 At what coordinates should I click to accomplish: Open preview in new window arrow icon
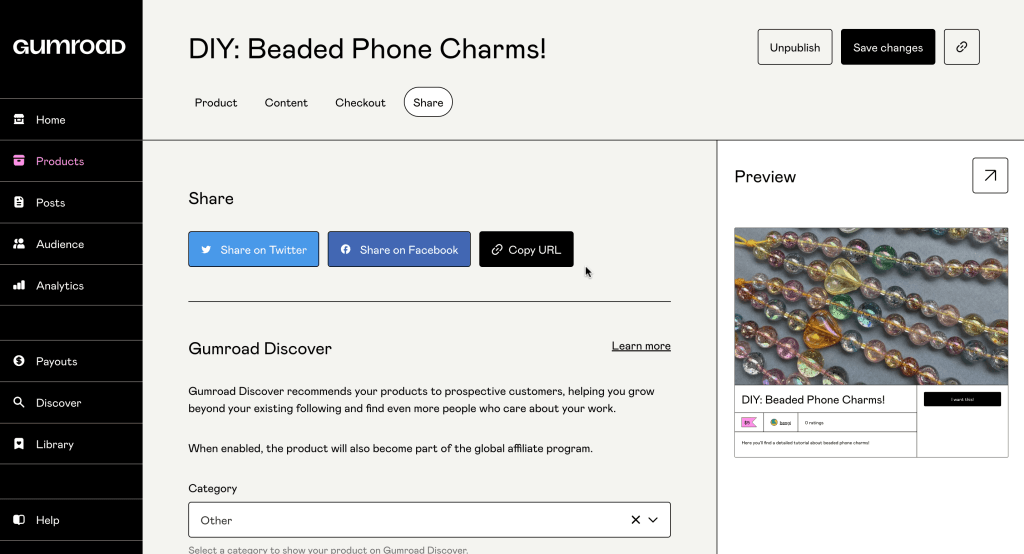(x=990, y=175)
